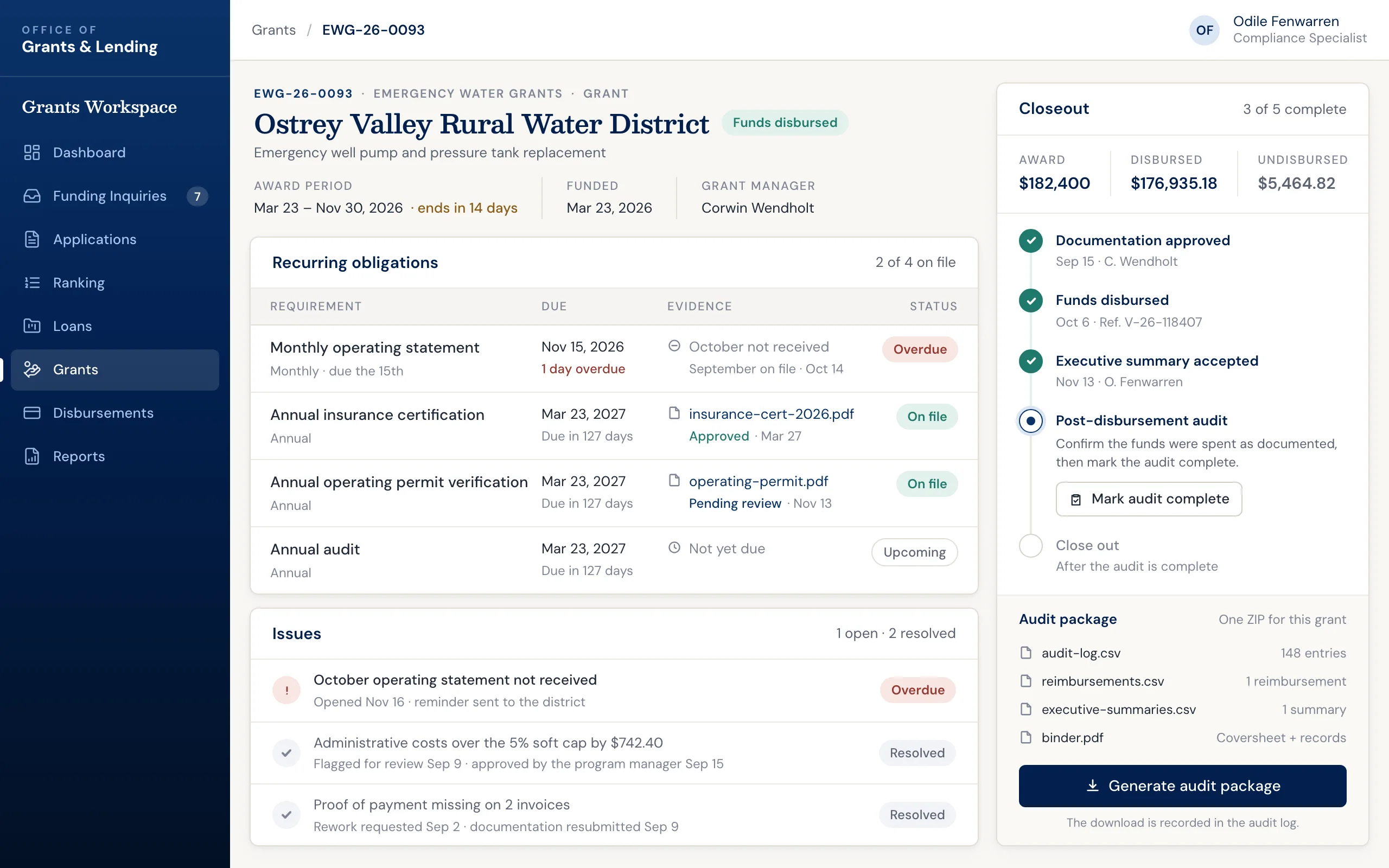The width and height of the screenshot is (1389, 868).
Task: Select the empty Close out step circle
Action: tap(1031, 545)
